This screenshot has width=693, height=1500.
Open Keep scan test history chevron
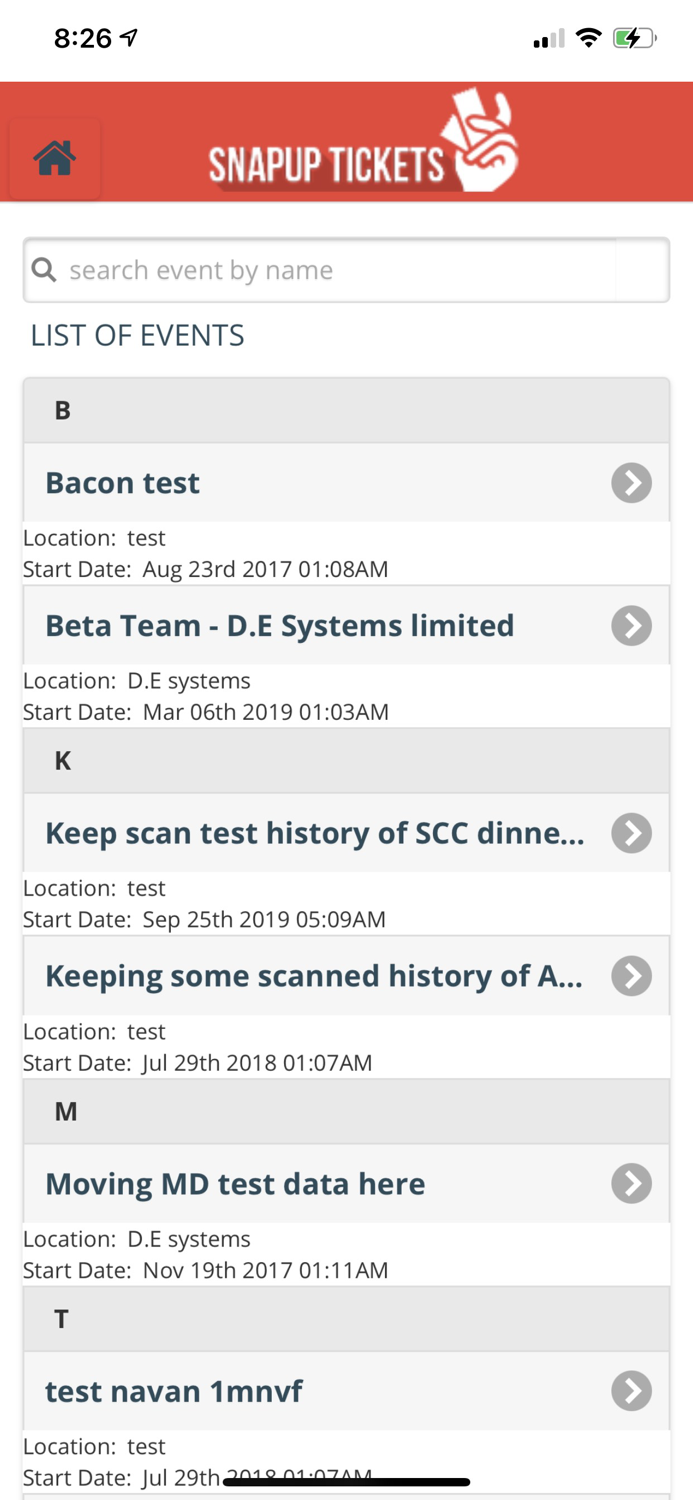(x=631, y=833)
